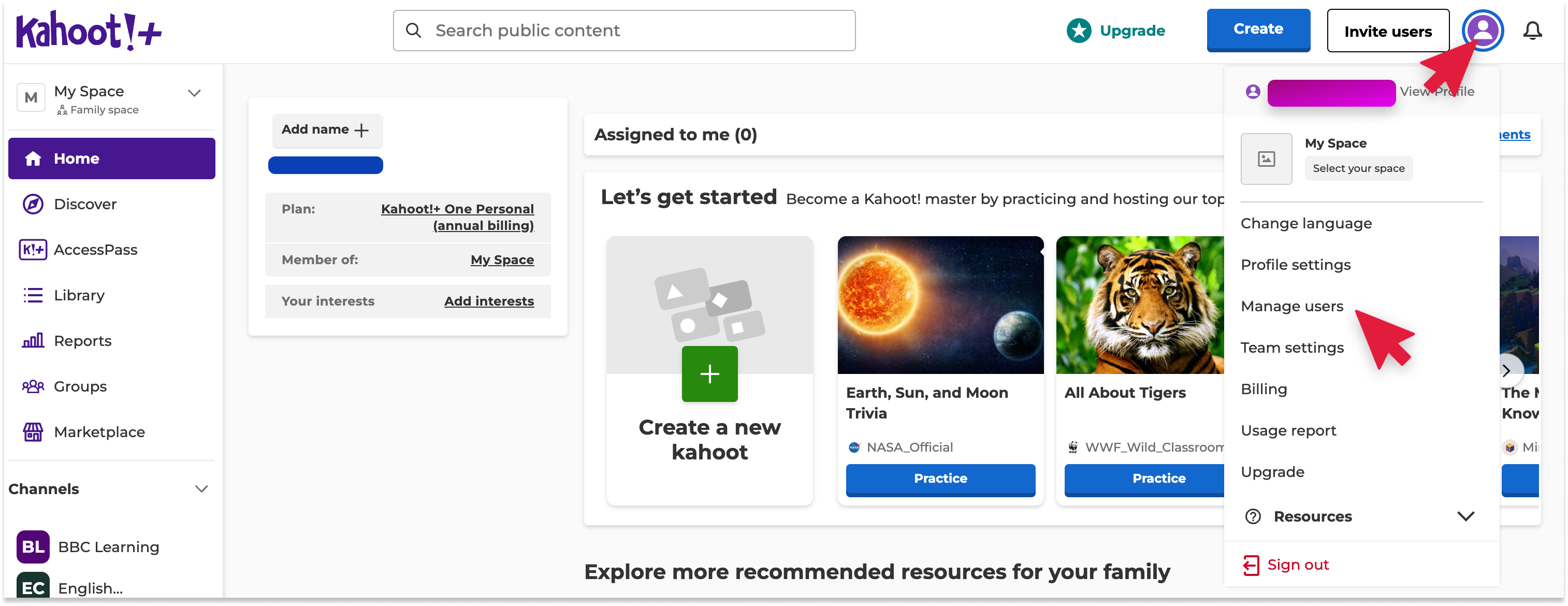Click the Resources question mark icon
The image size is (1568, 606).
click(x=1253, y=516)
